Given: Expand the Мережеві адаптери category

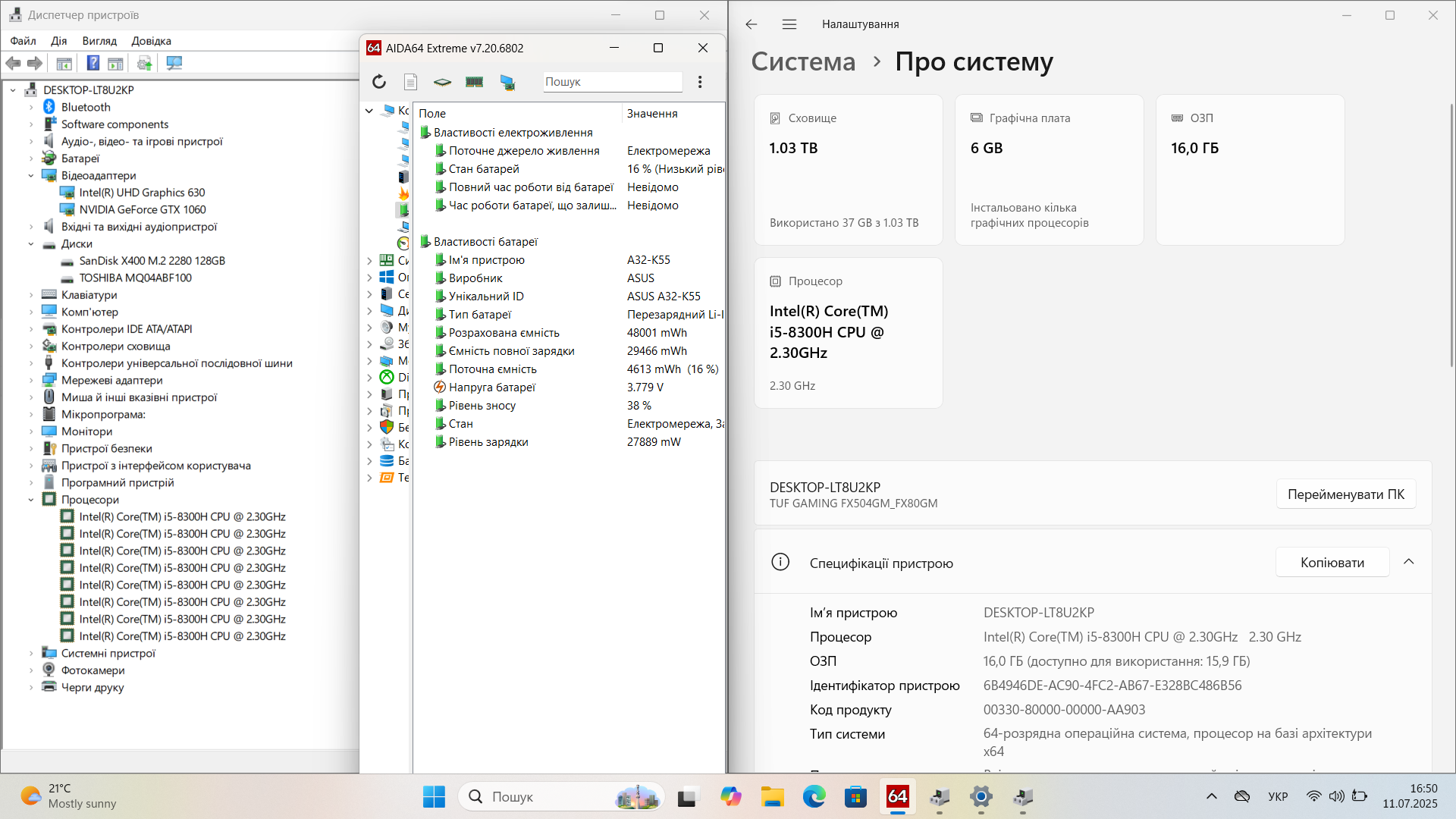Looking at the screenshot, I should pyautogui.click(x=31, y=381).
